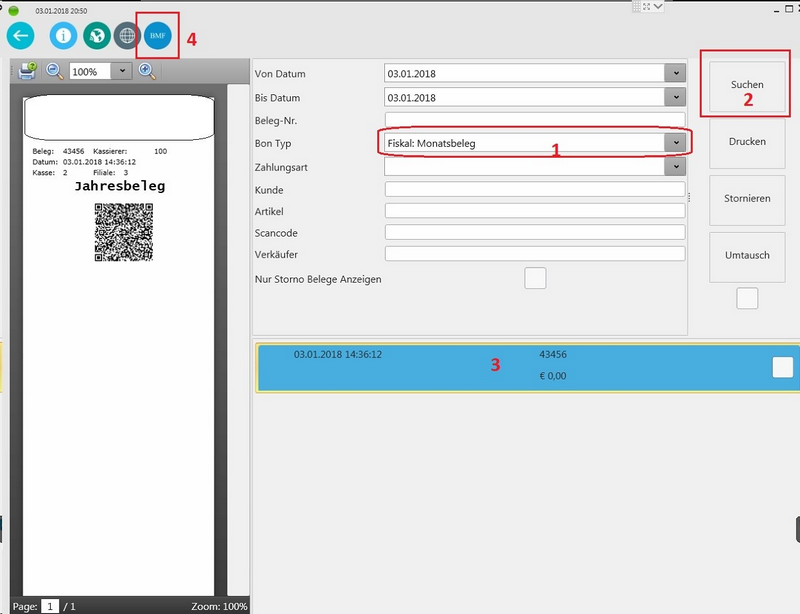The width and height of the screenshot is (800, 614).
Task: Select receipt row dated 03.01.2018 14:36:12
Action: pyautogui.click(x=528, y=367)
